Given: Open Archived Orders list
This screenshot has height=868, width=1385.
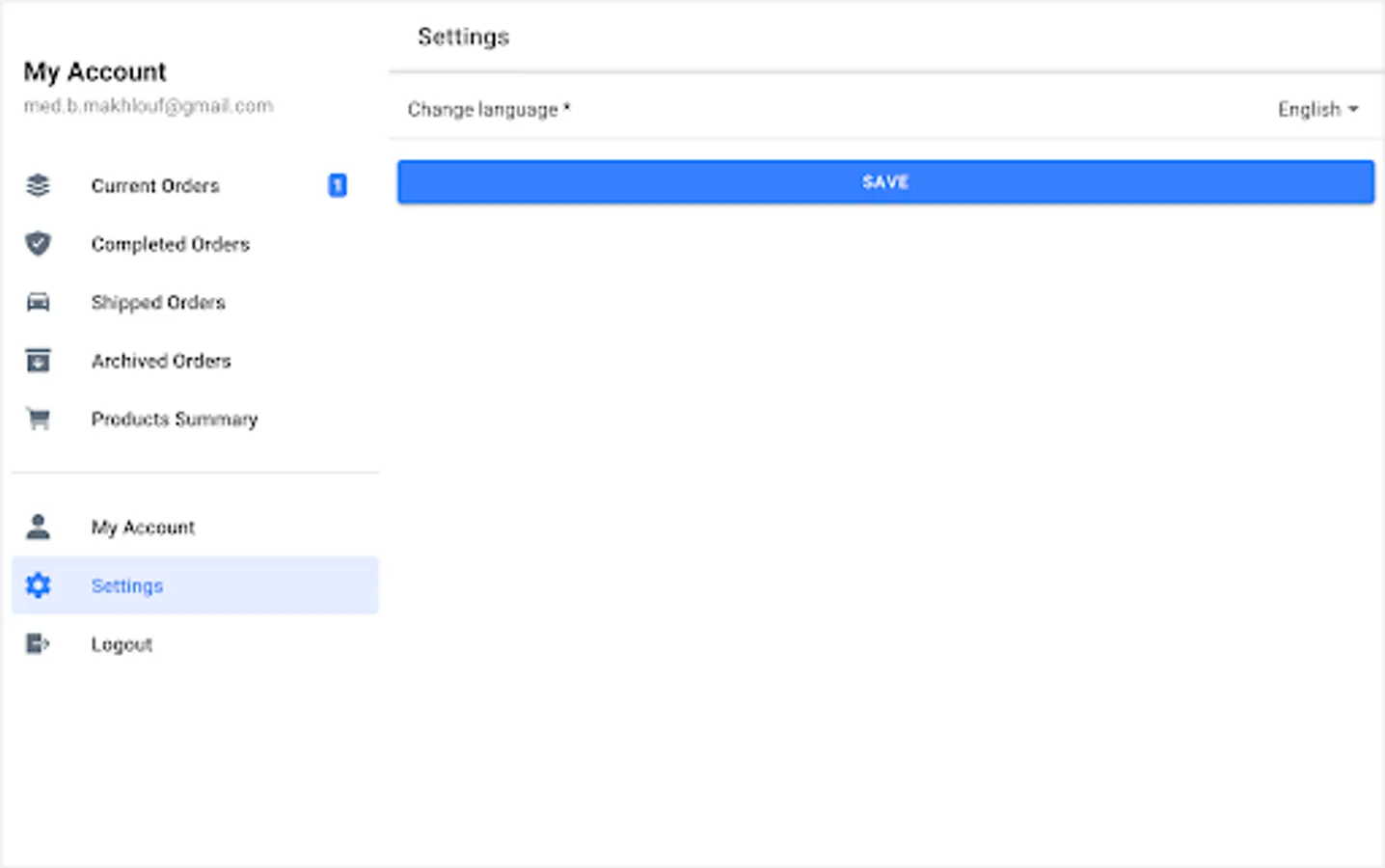Looking at the screenshot, I should point(161,361).
